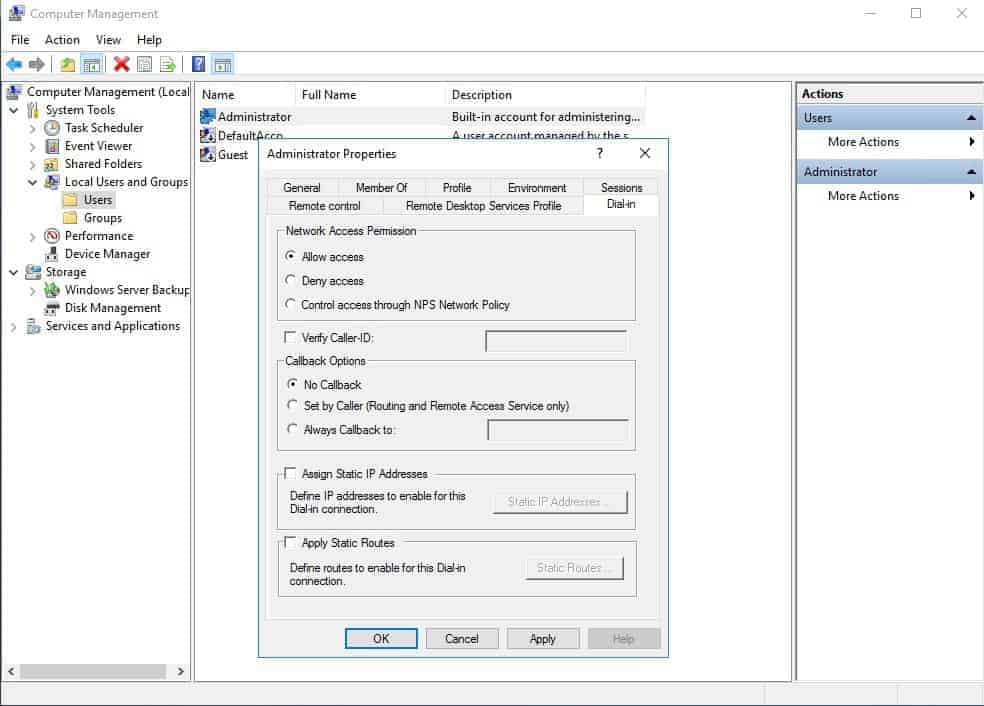Click the Forward arrow toolbar icon
This screenshot has height=706, width=984.
click(x=37, y=64)
